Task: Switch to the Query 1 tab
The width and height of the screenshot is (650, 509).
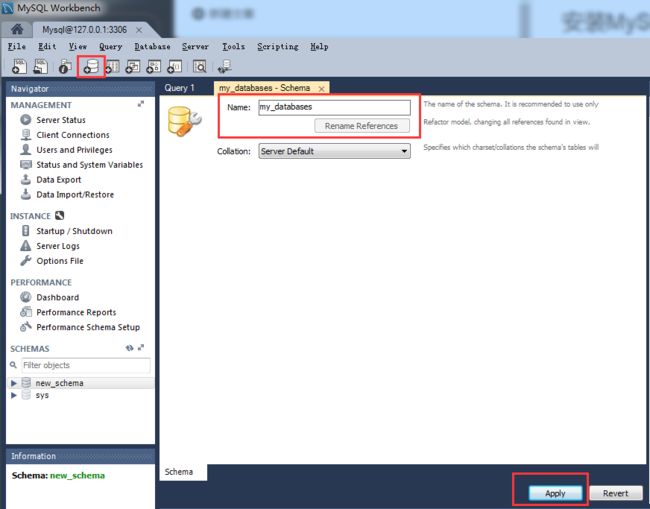Action: tap(179, 88)
